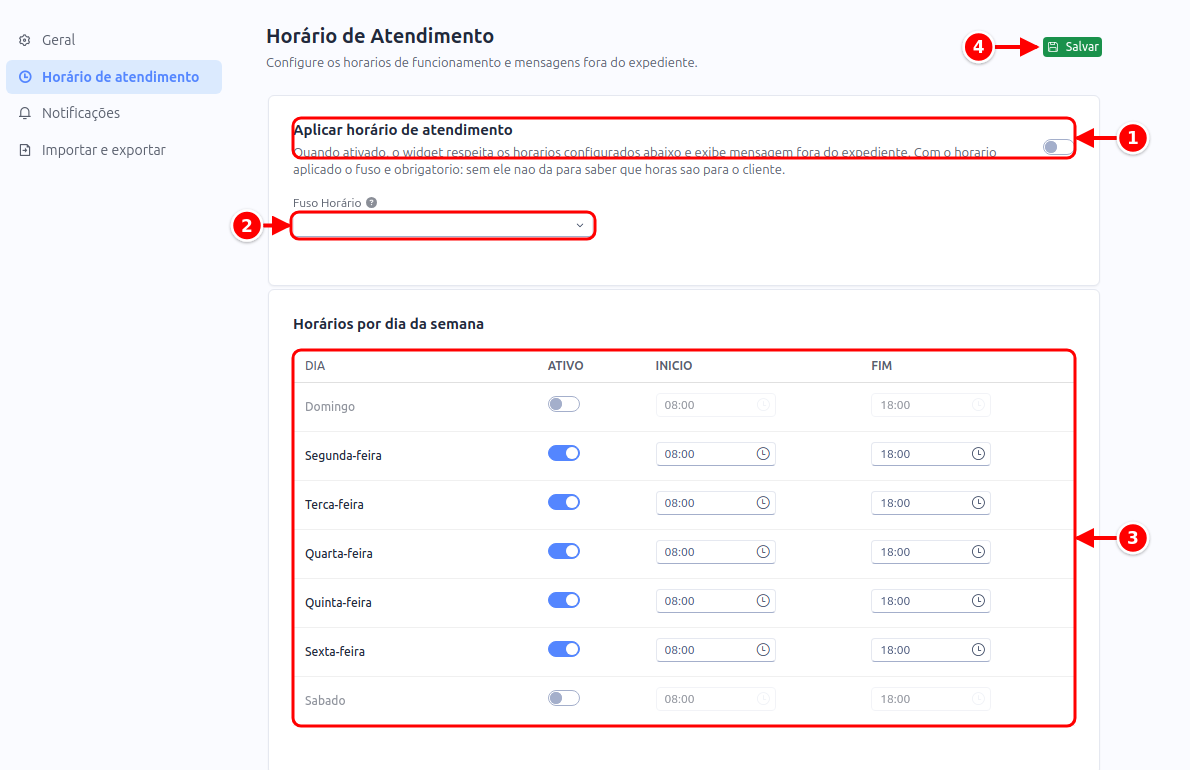Click the clock icon in Sexta-feira end time
Image resolution: width=1190 pixels, height=770 pixels.
(978, 649)
